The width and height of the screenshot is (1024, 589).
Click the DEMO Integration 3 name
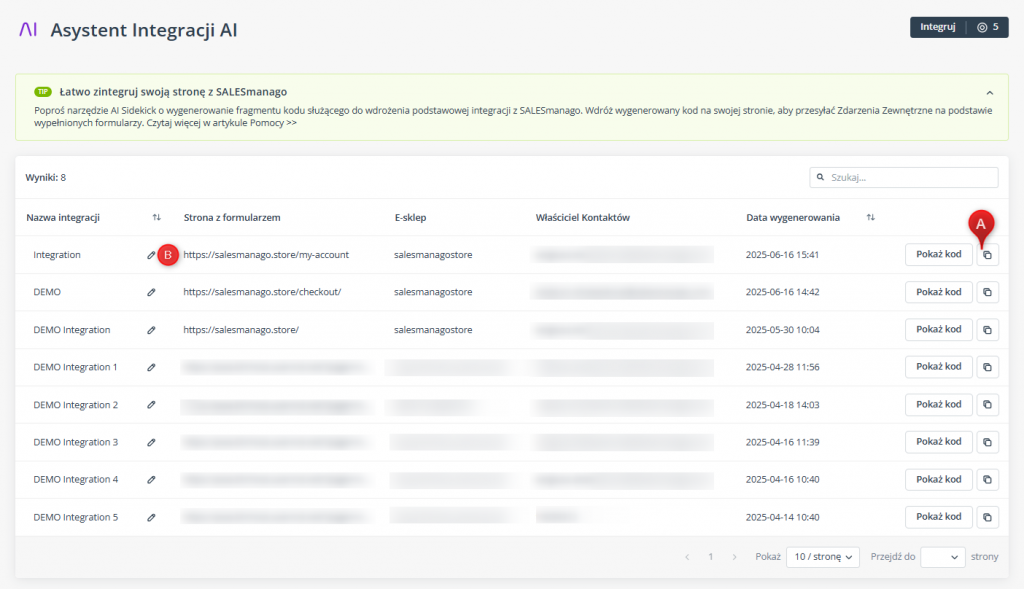click(x=76, y=442)
